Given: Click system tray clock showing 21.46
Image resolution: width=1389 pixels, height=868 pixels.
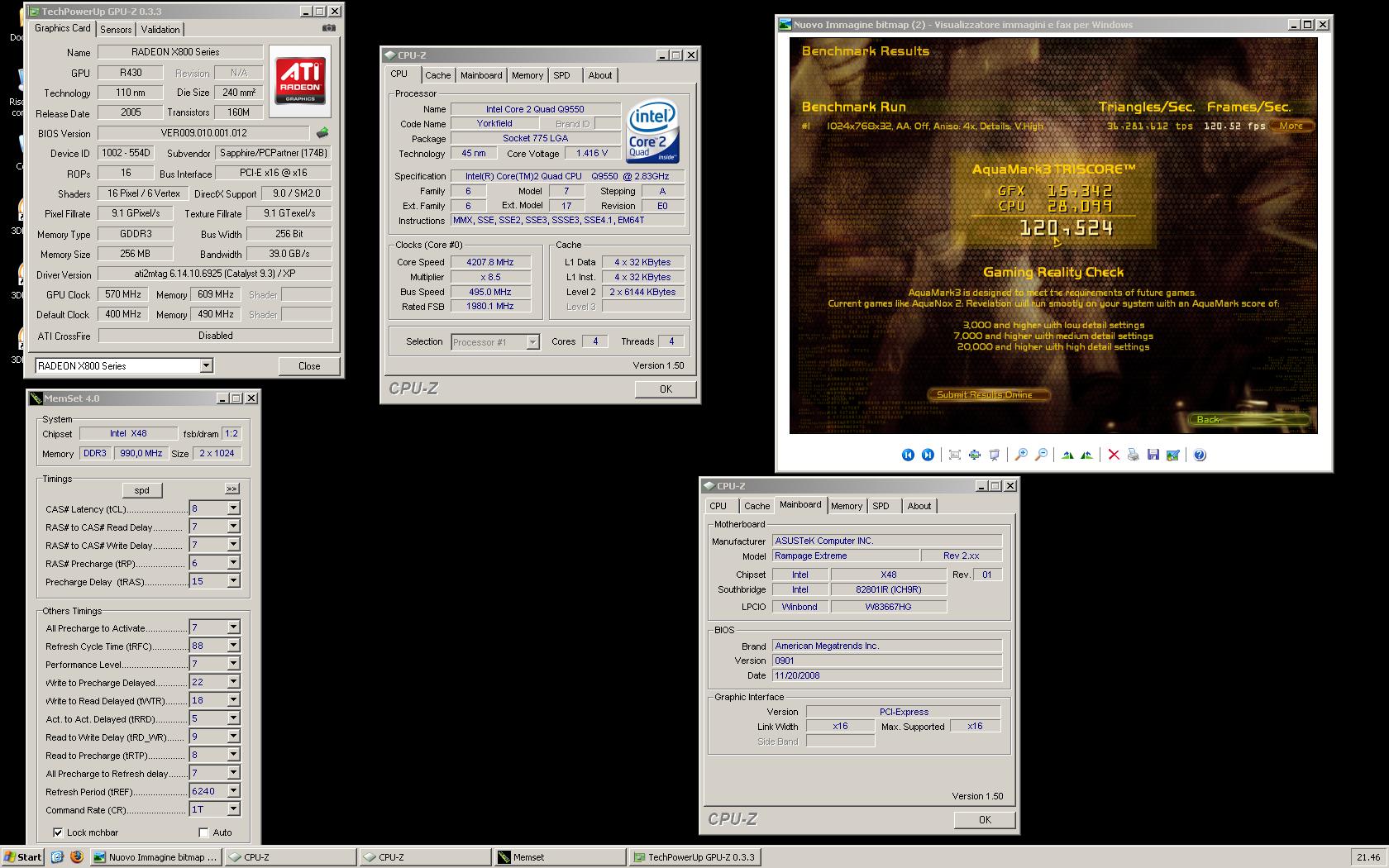Looking at the screenshot, I should click(x=1368, y=857).
